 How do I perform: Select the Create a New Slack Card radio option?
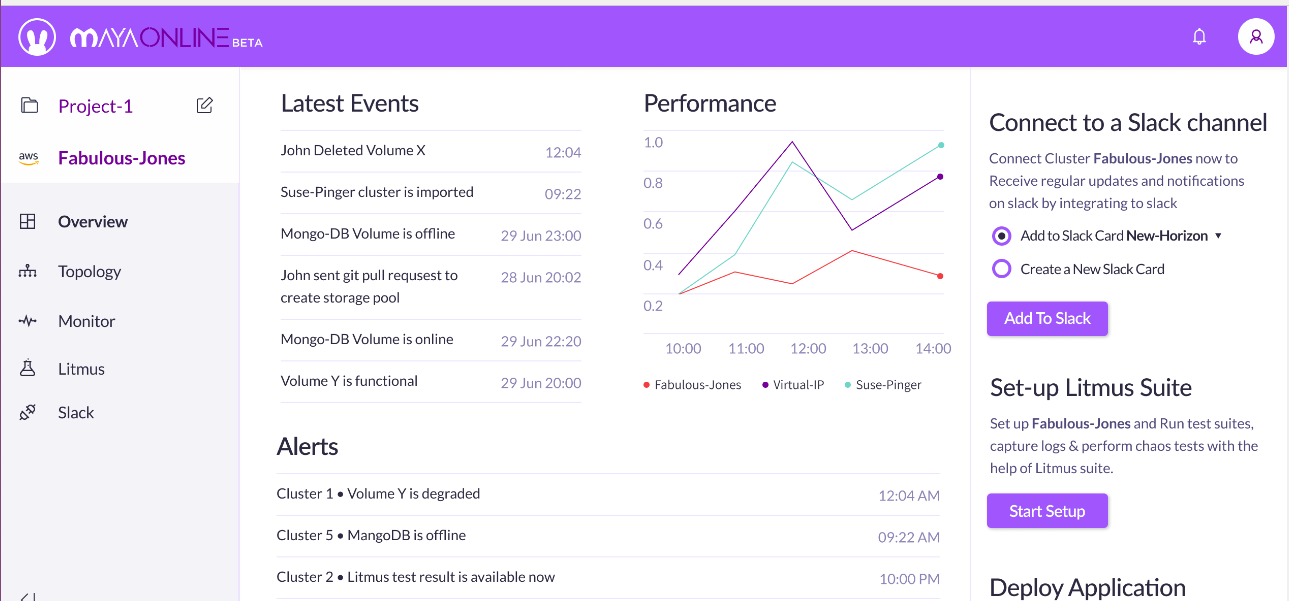[1001, 269]
